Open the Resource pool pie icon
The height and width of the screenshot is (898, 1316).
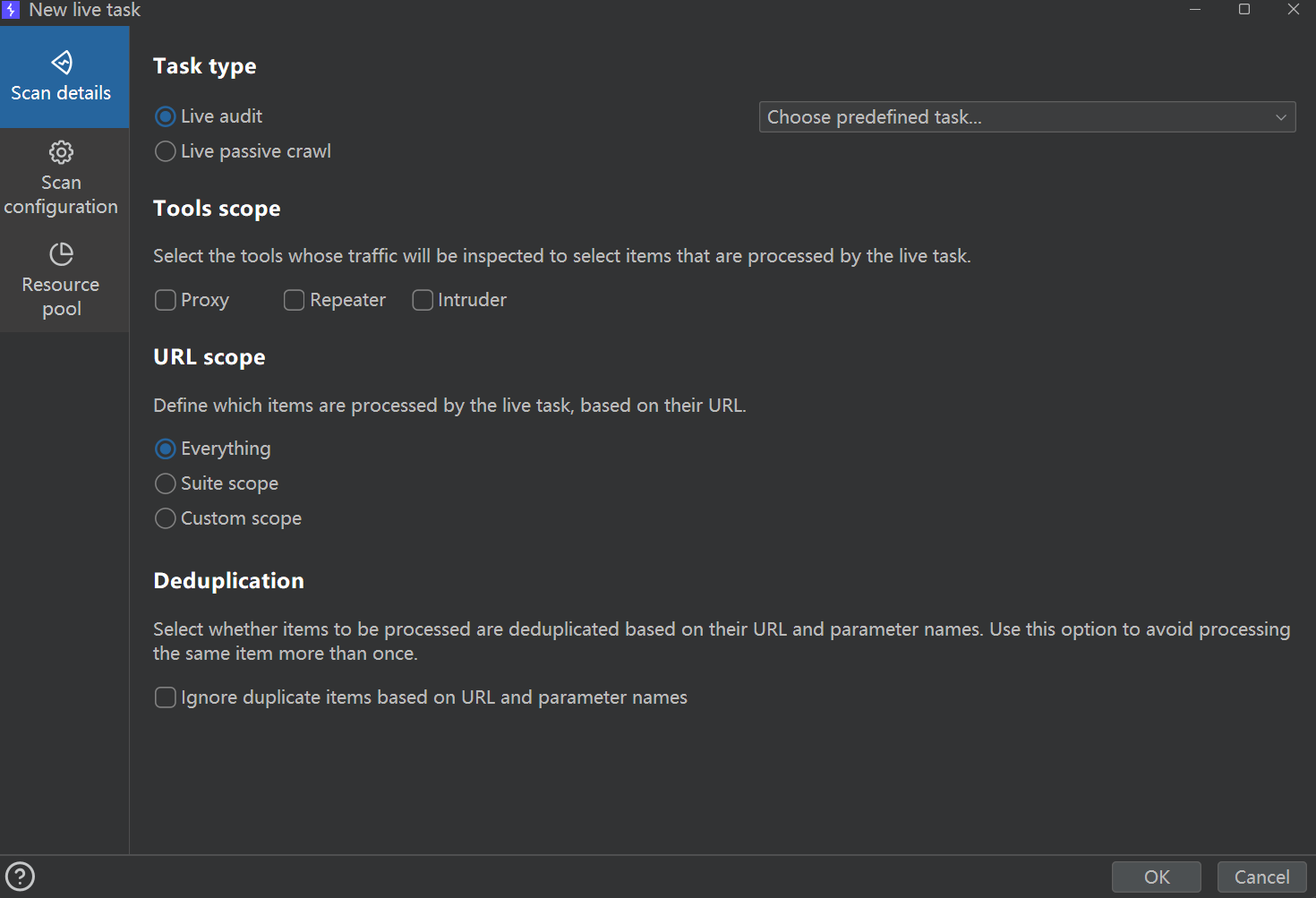61,254
